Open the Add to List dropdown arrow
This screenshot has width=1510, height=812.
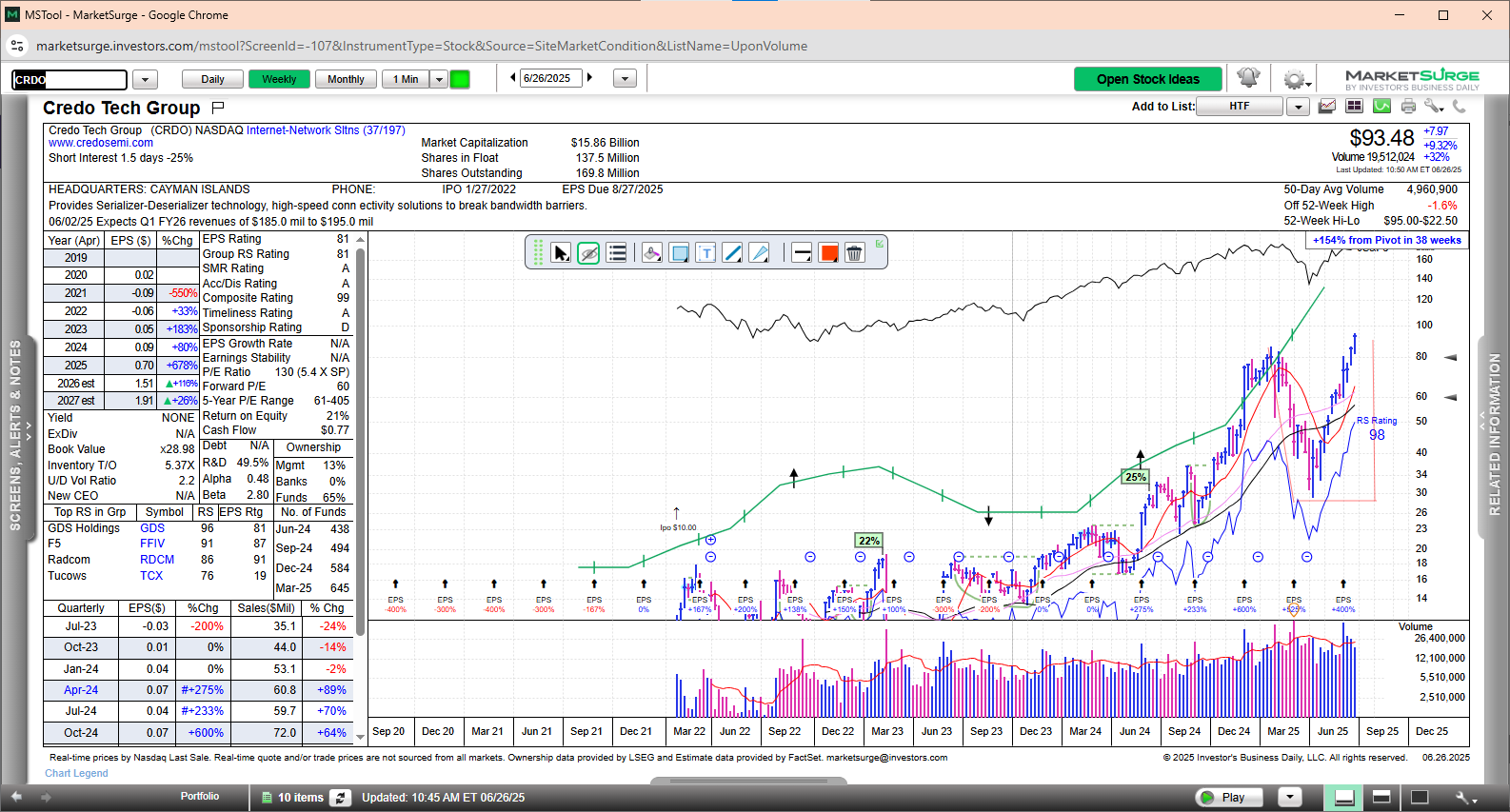[x=1298, y=107]
